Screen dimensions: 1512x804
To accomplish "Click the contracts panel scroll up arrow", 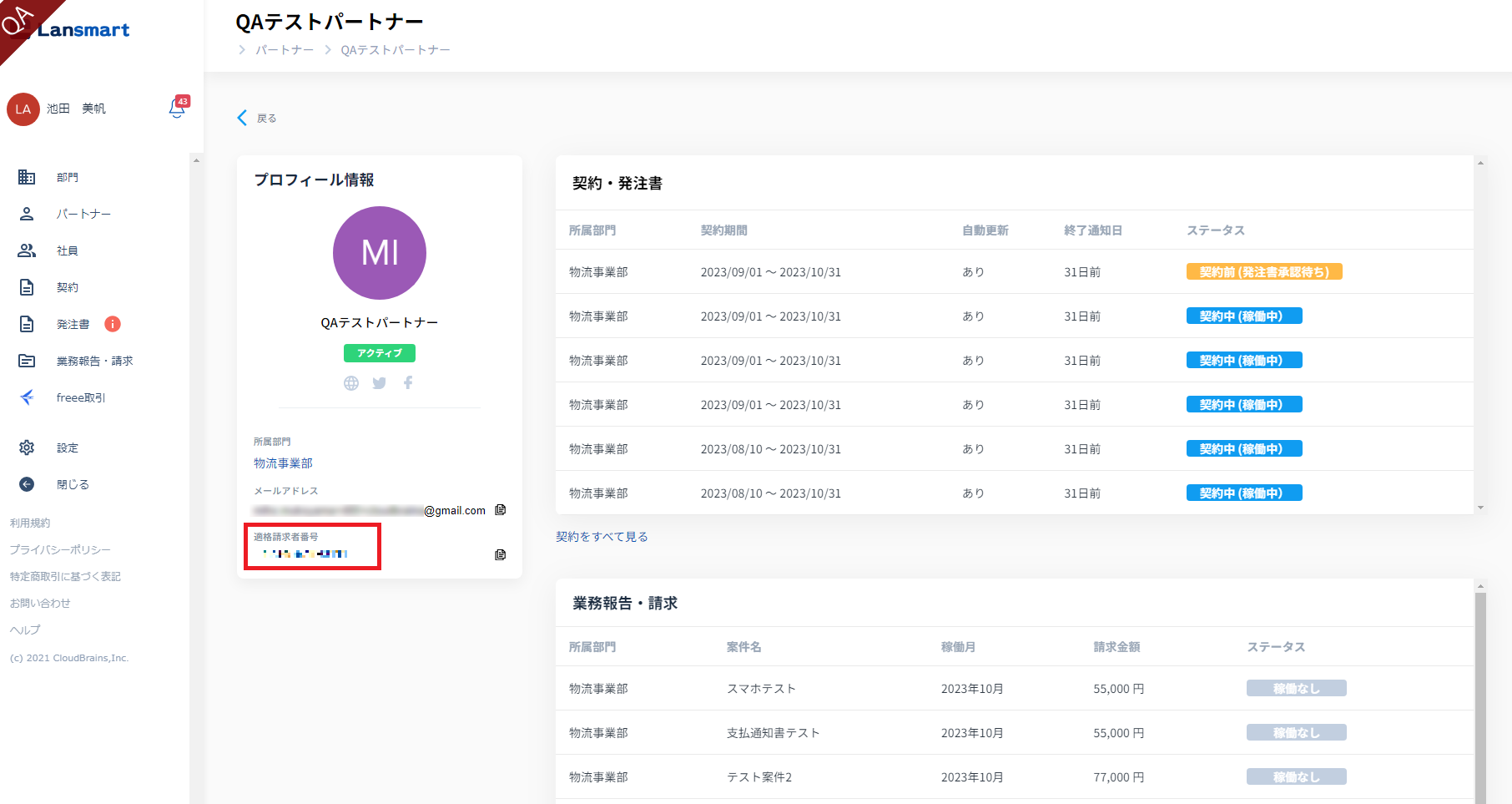I will pos(1480,163).
